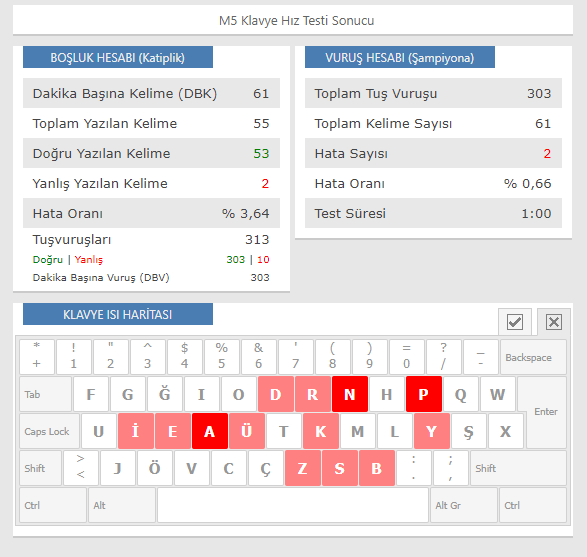Click the KLAVYE ISI HARİTASI header
Screen dimensions: 587x557
click(x=118, y=314)
